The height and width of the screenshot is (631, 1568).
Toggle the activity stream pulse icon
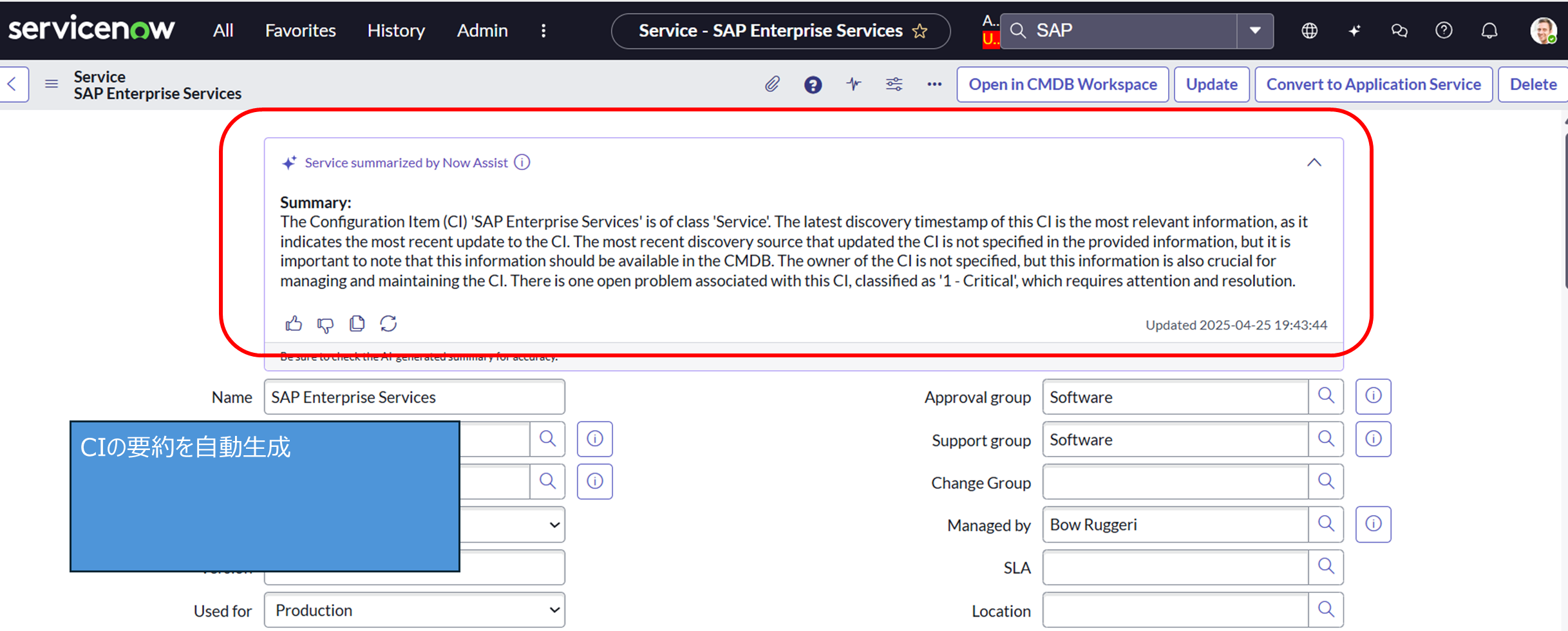pos(854,84)
